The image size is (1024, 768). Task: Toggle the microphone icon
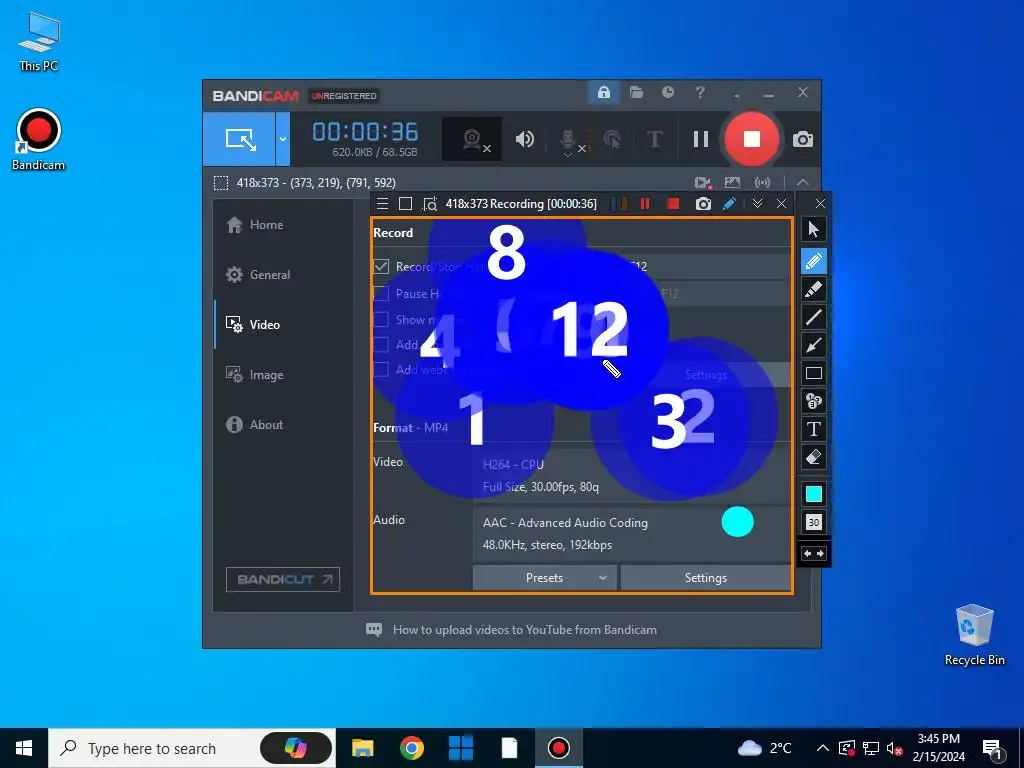[568, 141]
